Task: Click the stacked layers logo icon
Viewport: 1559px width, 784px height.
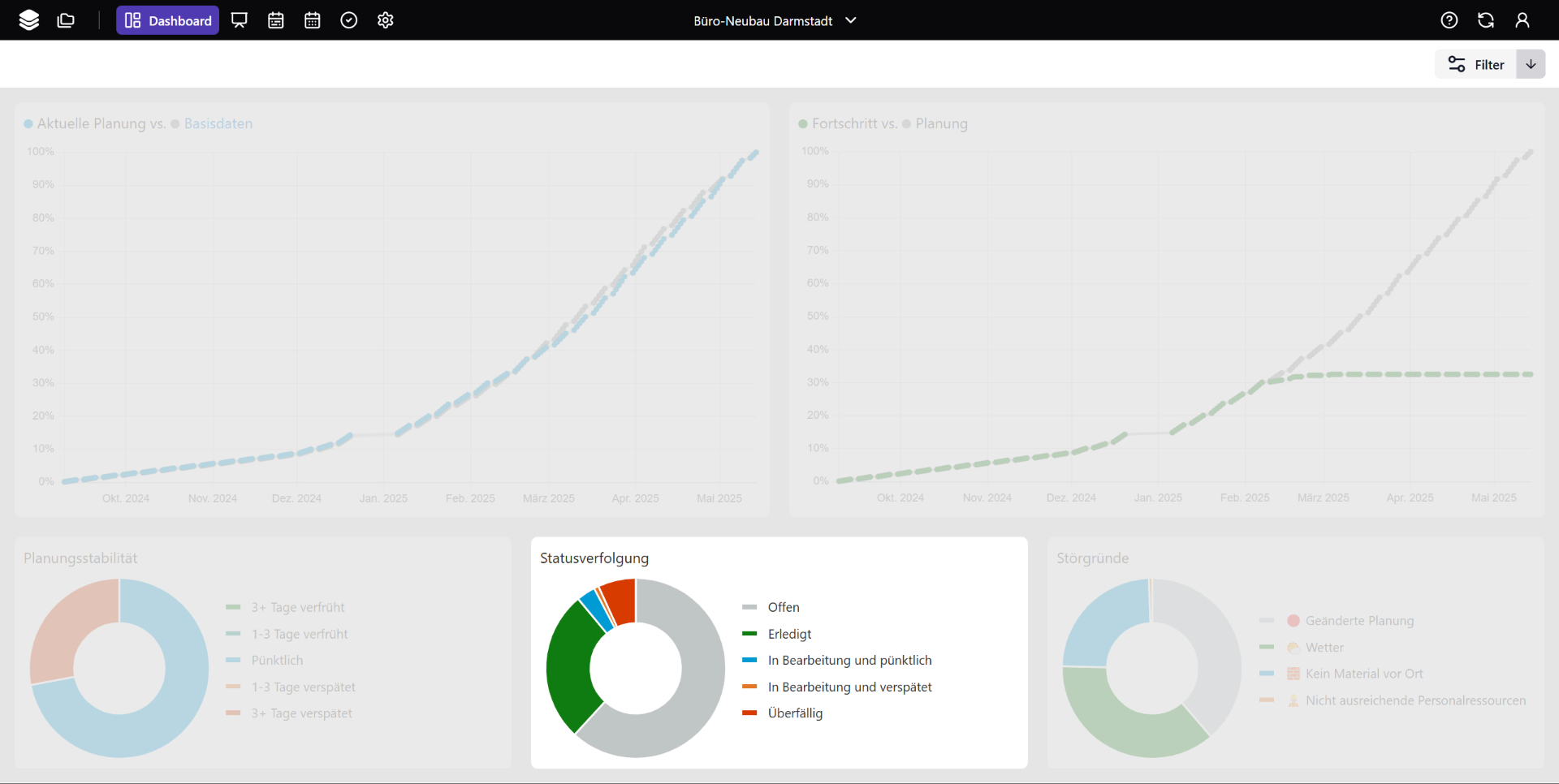Action: [x=29, y=20]
